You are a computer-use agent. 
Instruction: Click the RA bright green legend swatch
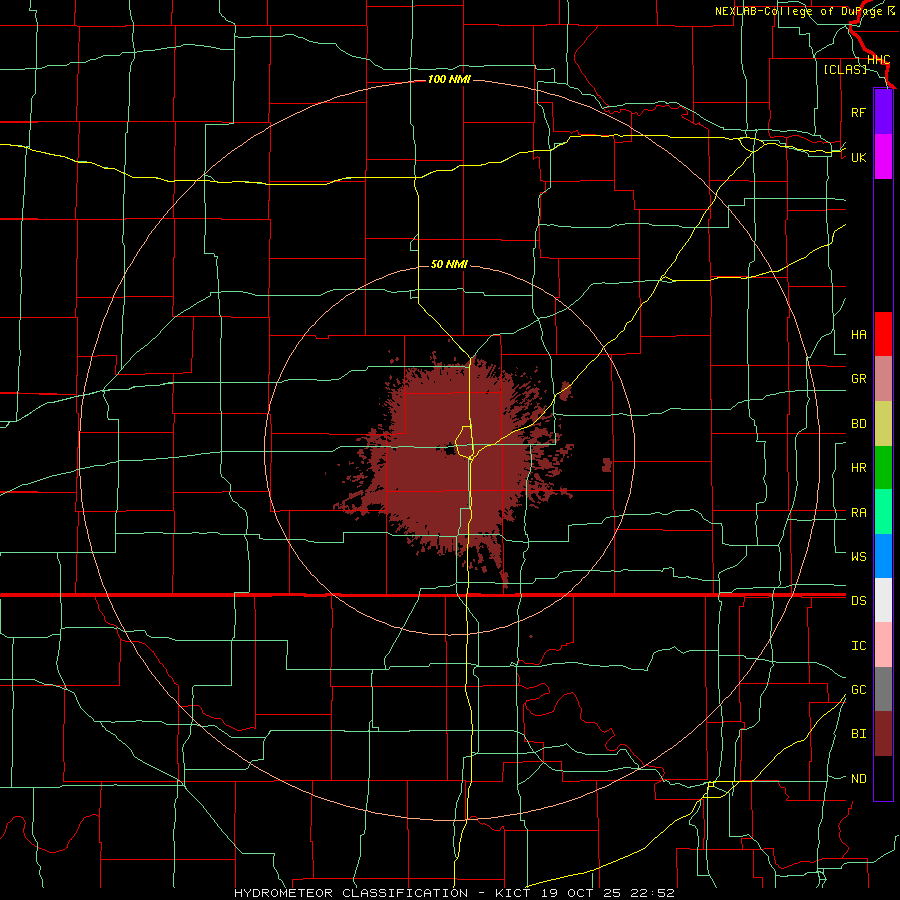point(883,512)
